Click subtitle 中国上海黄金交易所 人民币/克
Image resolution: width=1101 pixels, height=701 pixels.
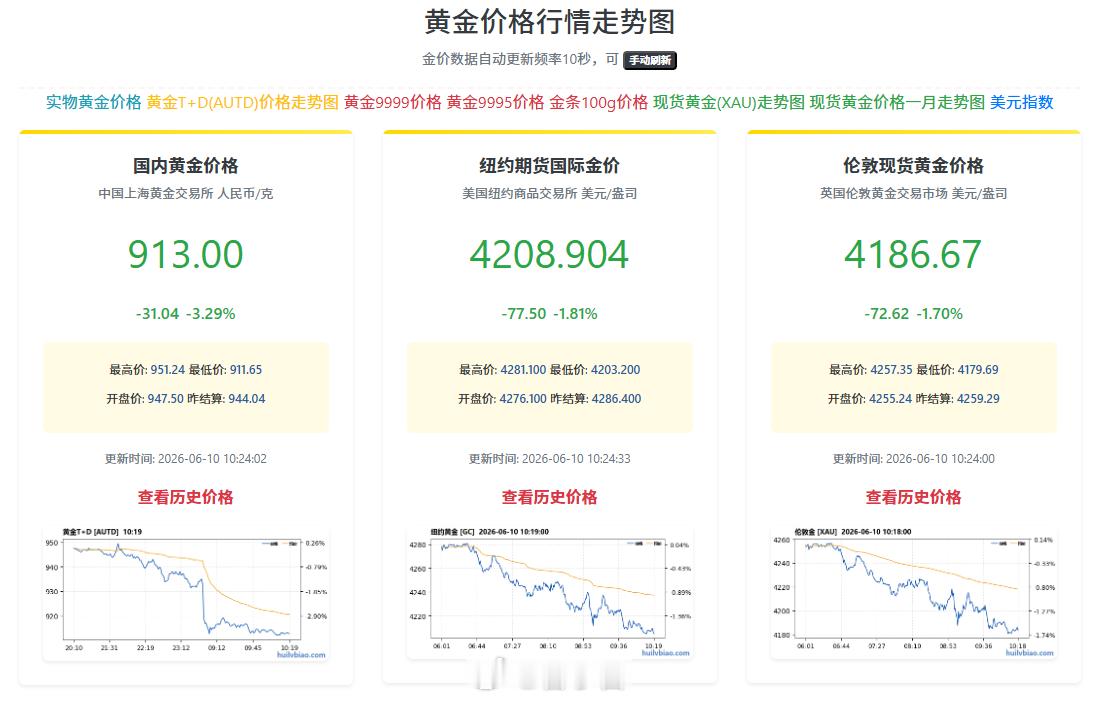click(x=185, y=193)
